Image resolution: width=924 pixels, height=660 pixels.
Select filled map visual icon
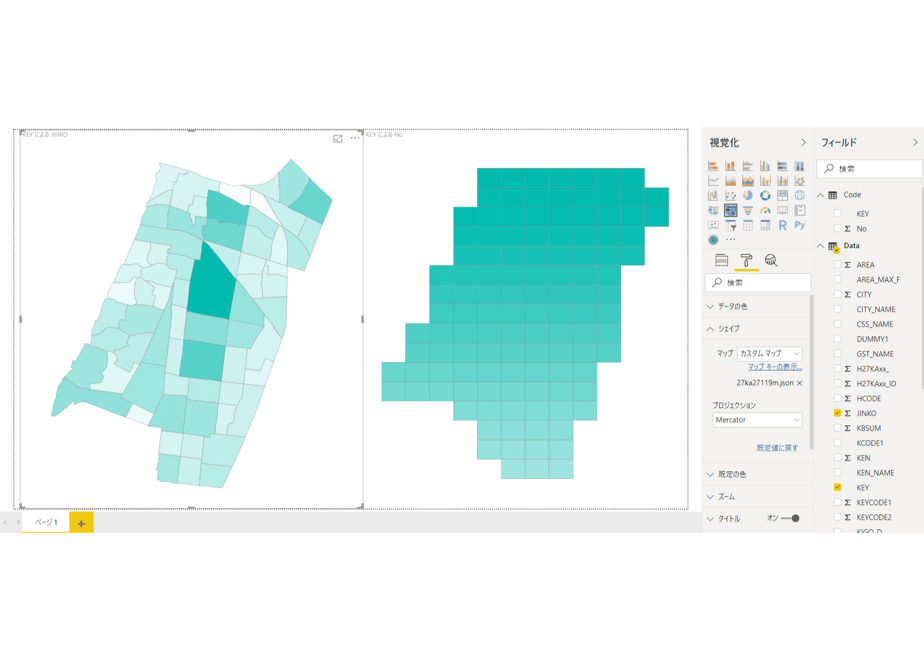point(713,210)
